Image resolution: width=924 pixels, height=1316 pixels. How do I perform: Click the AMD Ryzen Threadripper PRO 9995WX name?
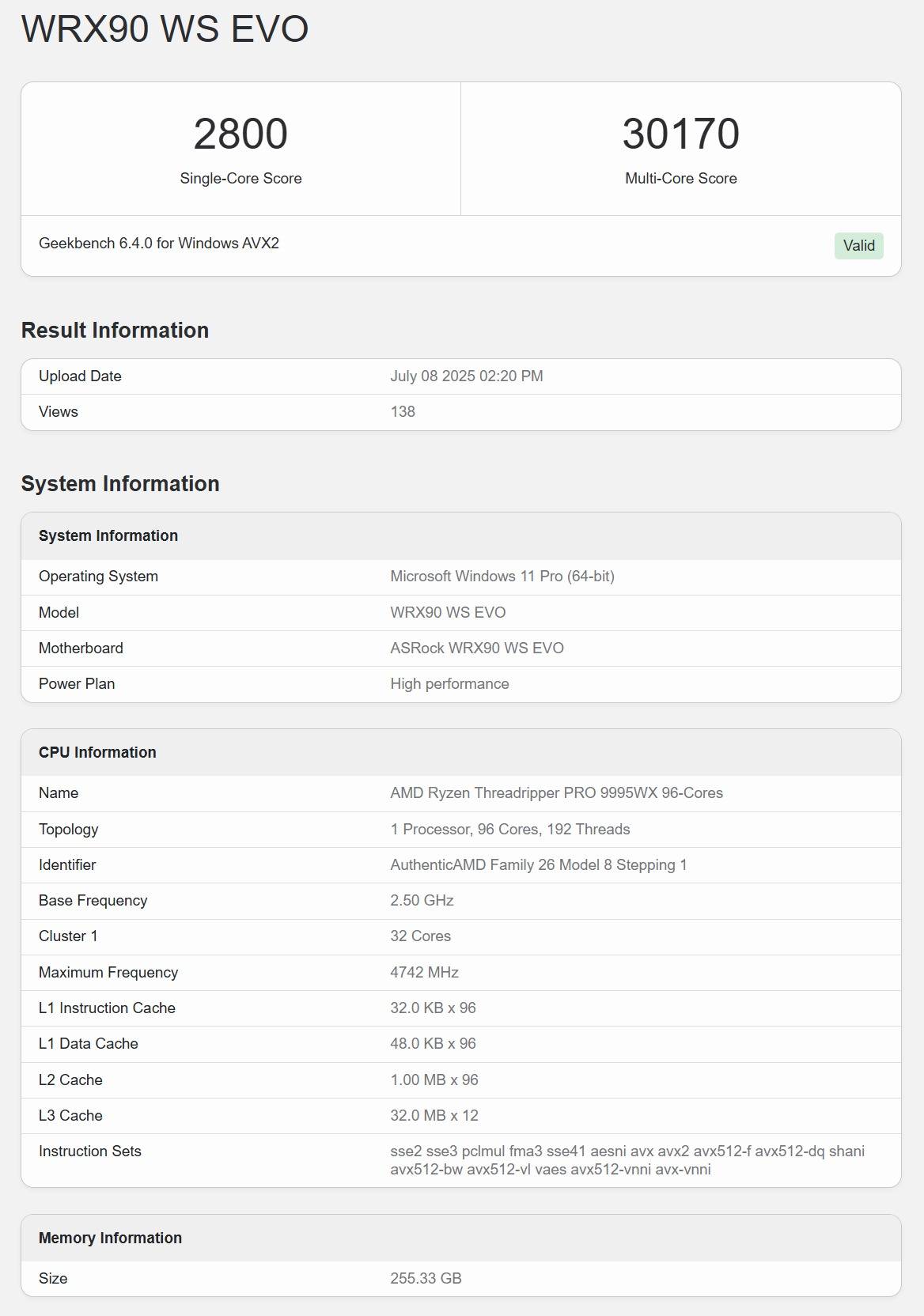(556, 793)
